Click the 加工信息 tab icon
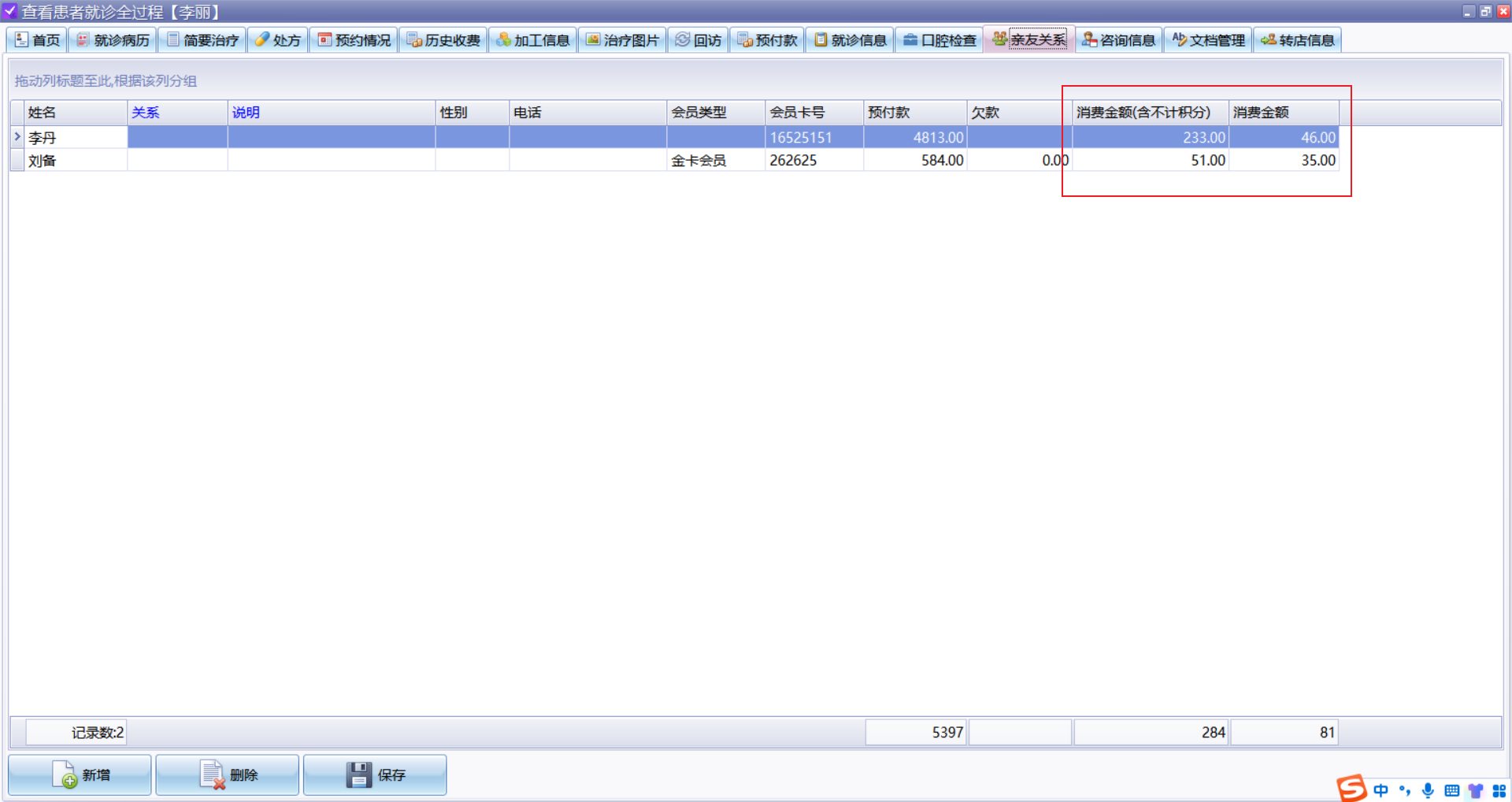Screen dimensions: 1512x802 [x=503, y=39]
